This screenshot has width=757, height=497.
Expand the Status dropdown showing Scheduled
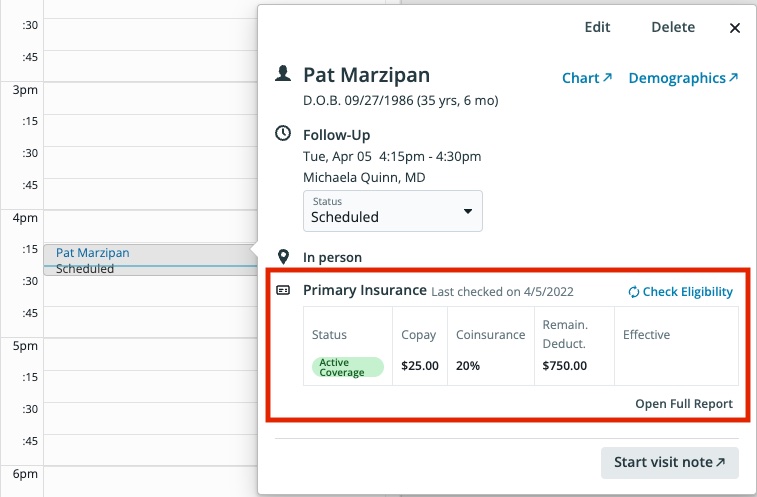click(x=393, y=211)
